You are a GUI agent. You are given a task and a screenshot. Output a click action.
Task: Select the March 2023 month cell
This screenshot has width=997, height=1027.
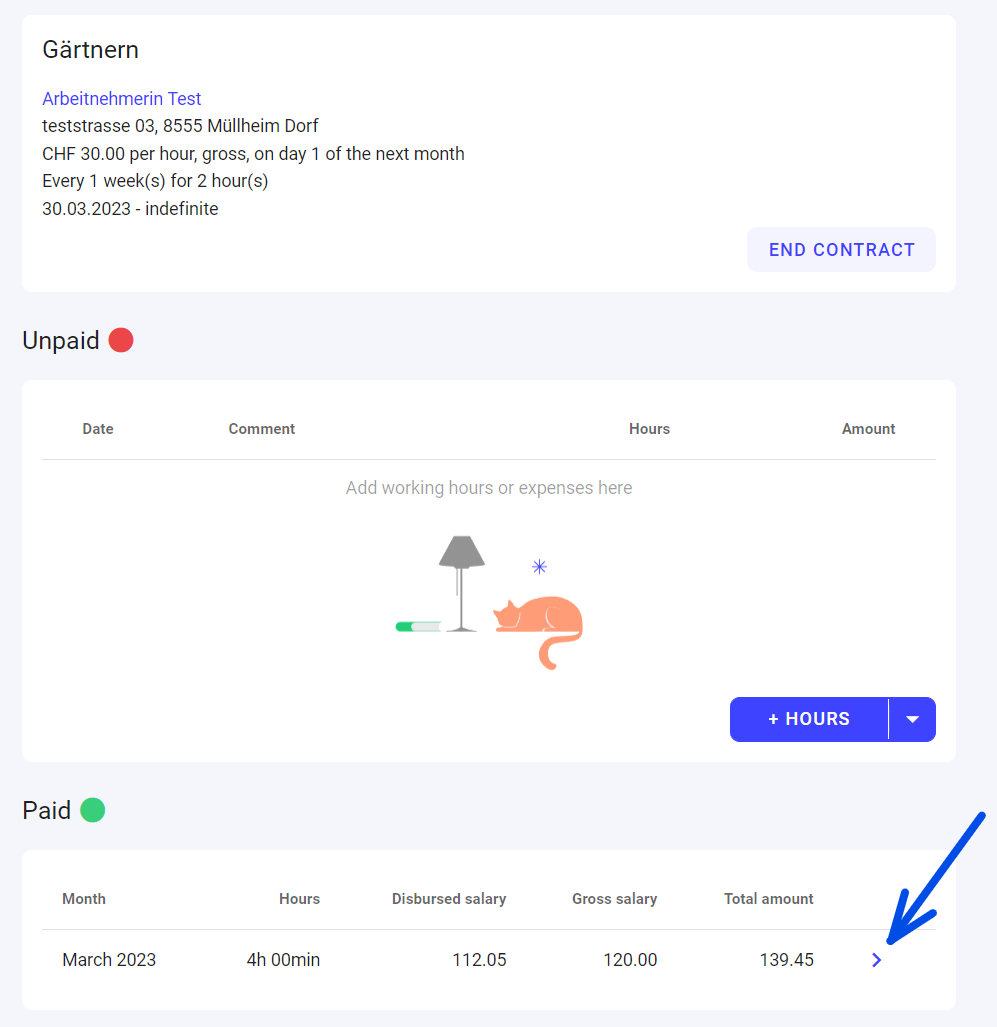pos(109,960)
